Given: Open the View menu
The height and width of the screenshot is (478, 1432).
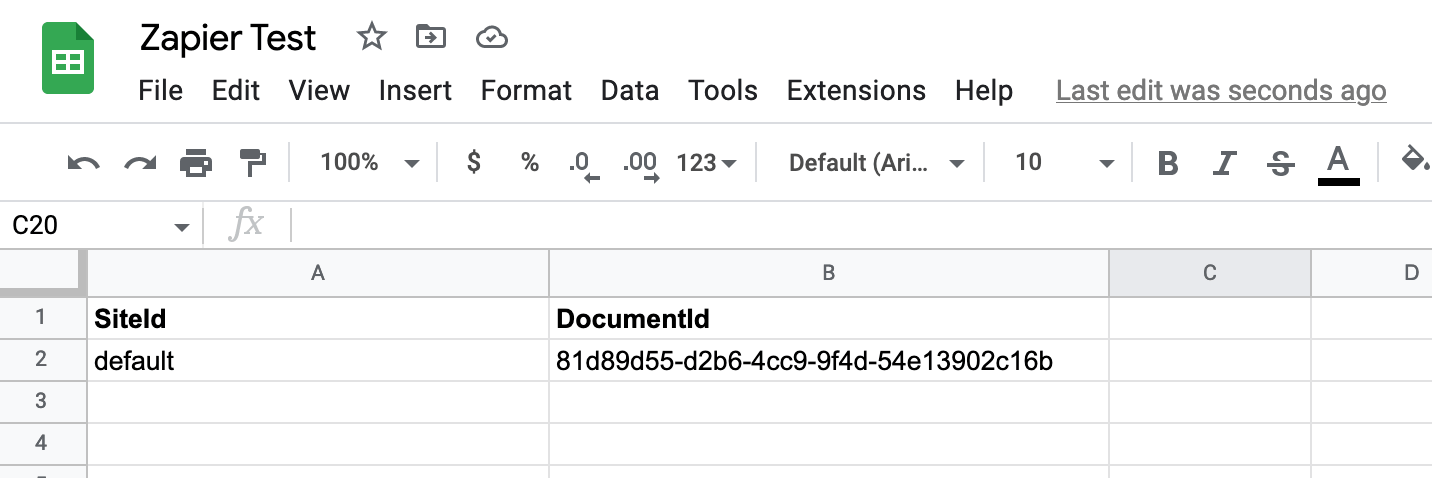Looking at the screenshot, I should 319,91.
